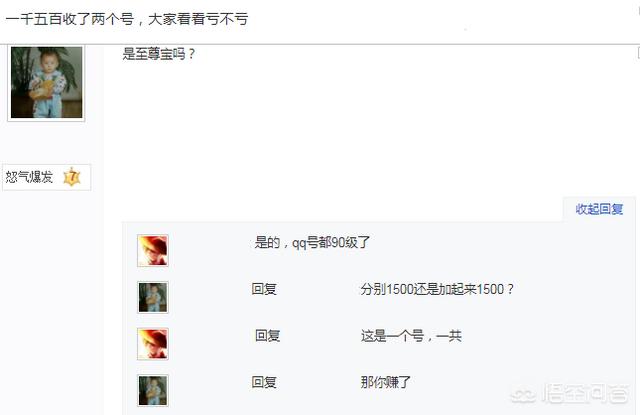Click the 回复 label in the fourth reply
Viewport: 640px width, 415px height.
[x=264, y=382]
